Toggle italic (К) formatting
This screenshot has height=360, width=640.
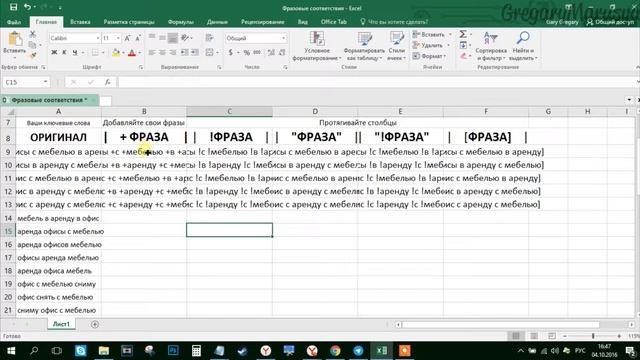point(64,52)
